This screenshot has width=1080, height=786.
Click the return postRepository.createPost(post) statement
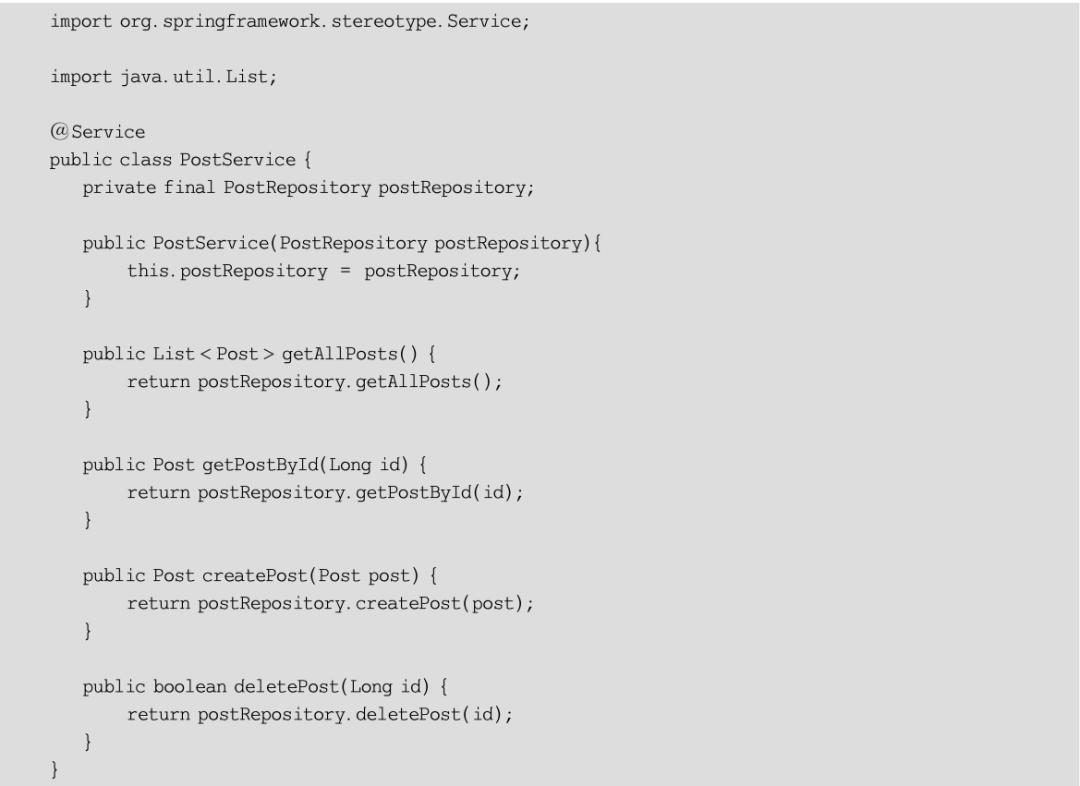[330, 605]
